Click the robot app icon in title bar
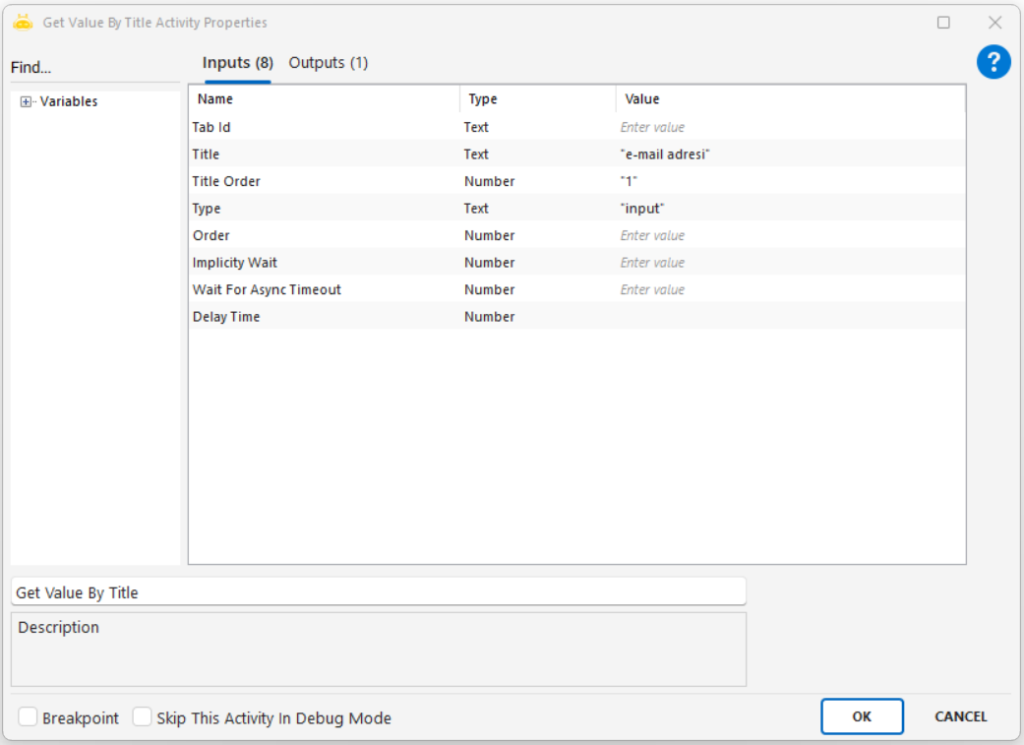The image size is (1024, 745). [x=22, y=22]
